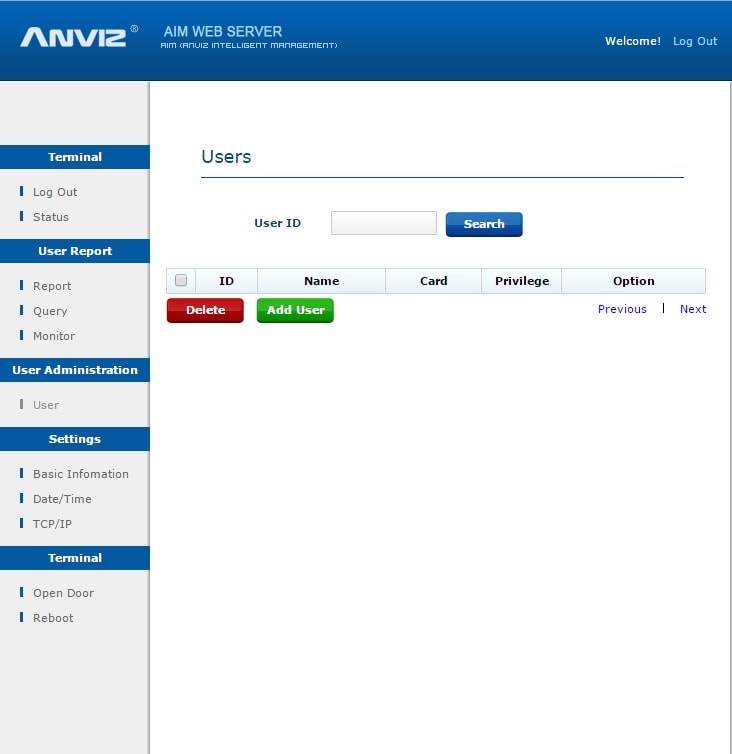Open Date/Time settings
Screen dimensions: 732x754
(62, 499)
